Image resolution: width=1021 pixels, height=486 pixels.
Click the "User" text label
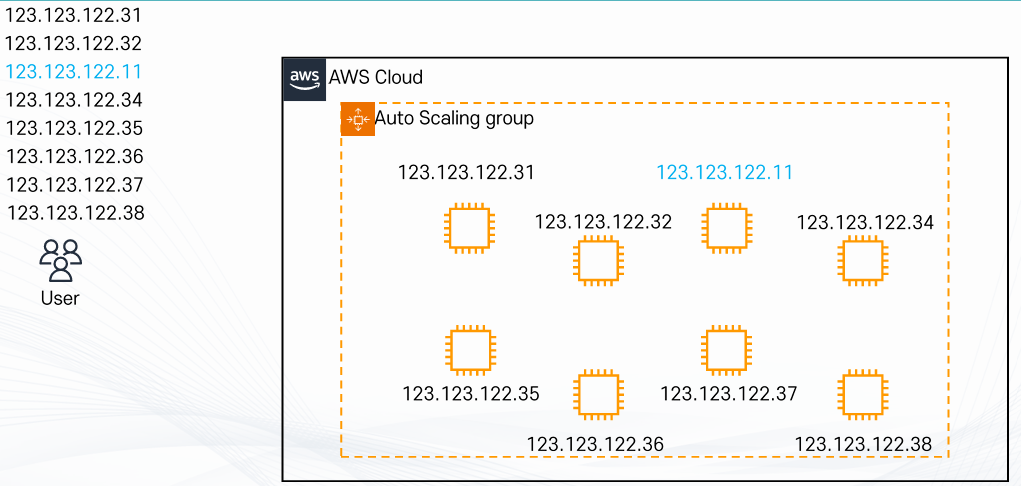coord(60,298)
